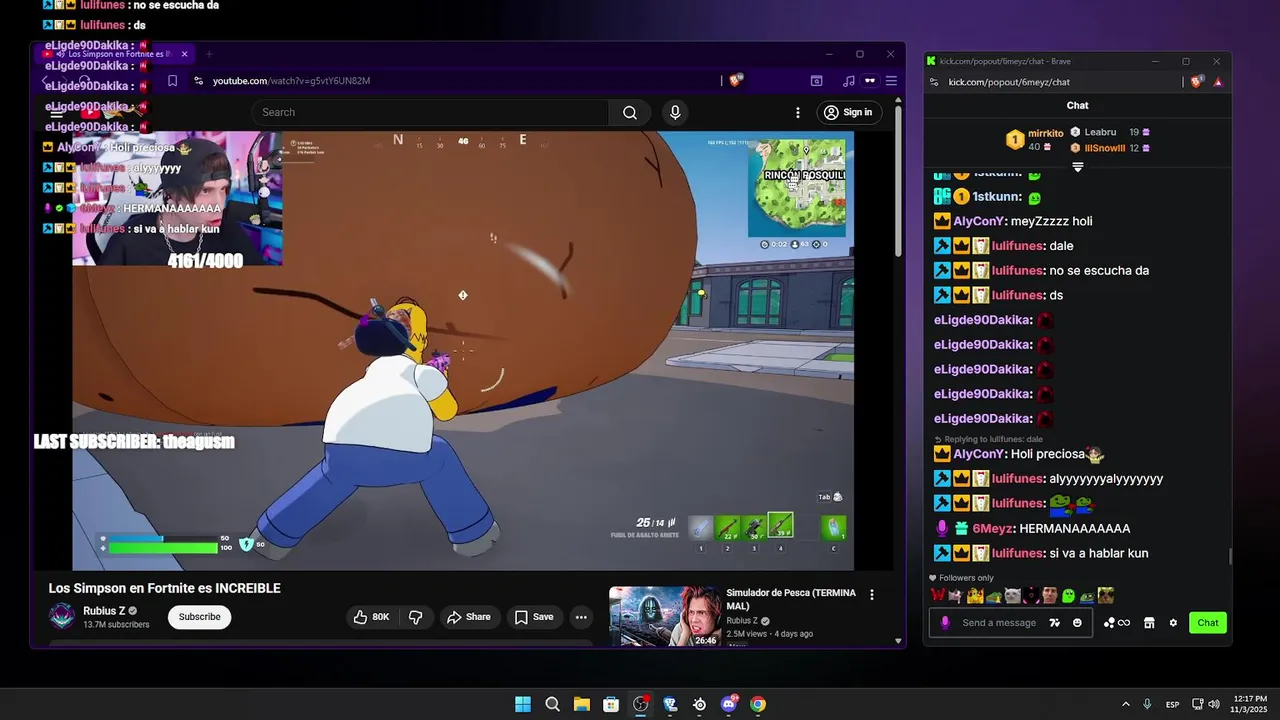The width and height of the screenshot is (1280, 720).
Task: Click Brave Shields icon in YouTube window
Action: [x=736, y=81]
